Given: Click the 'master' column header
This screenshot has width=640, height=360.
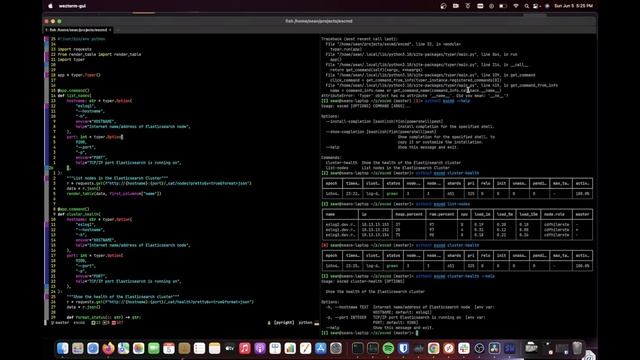Looking at the screenshot, I should 582,214.
